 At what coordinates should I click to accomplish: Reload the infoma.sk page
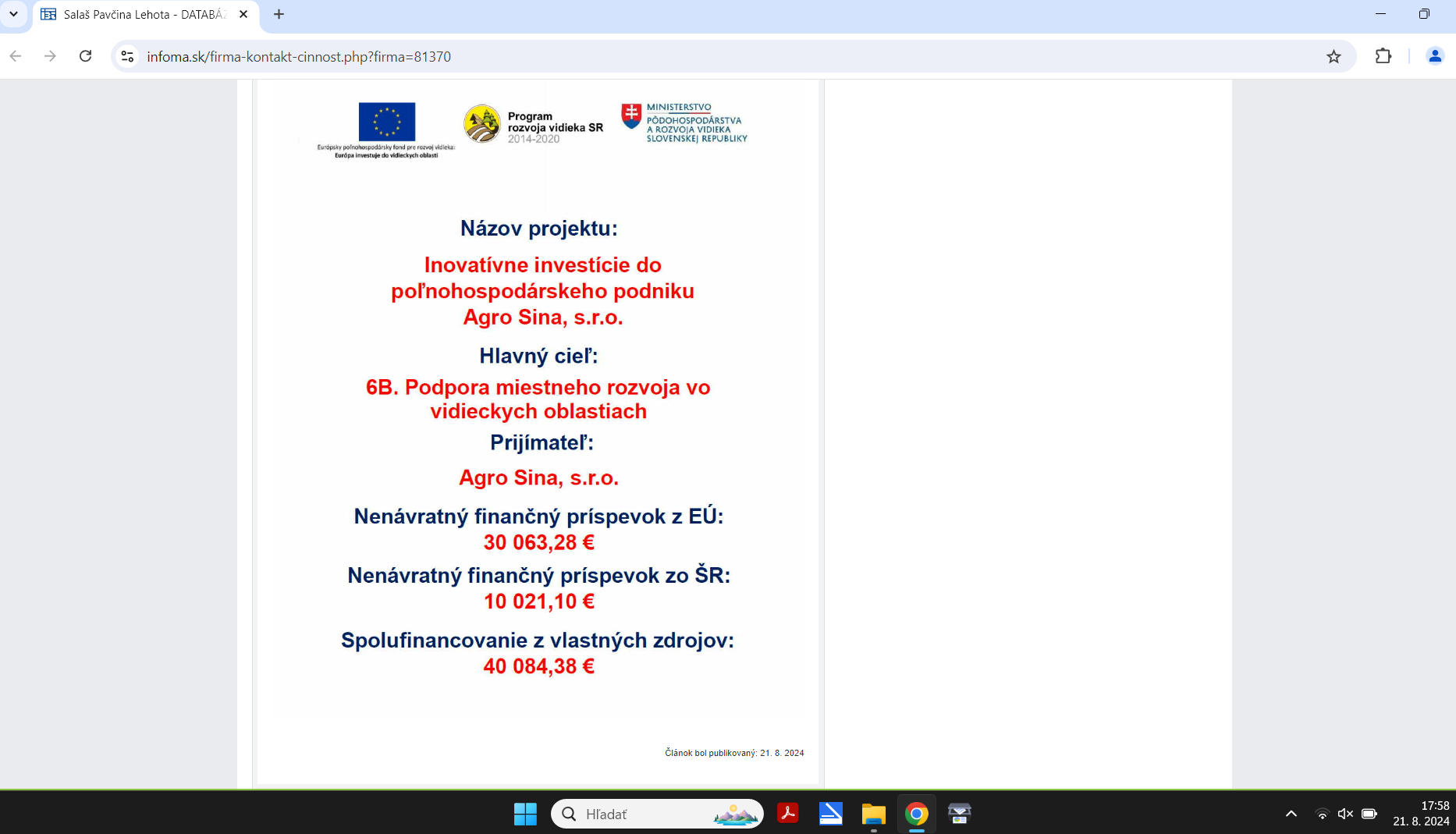tap(86, 56)
